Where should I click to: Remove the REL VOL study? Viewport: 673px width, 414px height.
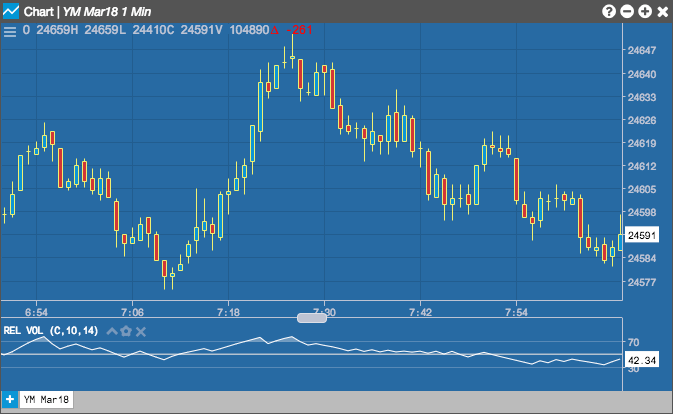pyautogui.click(x=141, y=332)
